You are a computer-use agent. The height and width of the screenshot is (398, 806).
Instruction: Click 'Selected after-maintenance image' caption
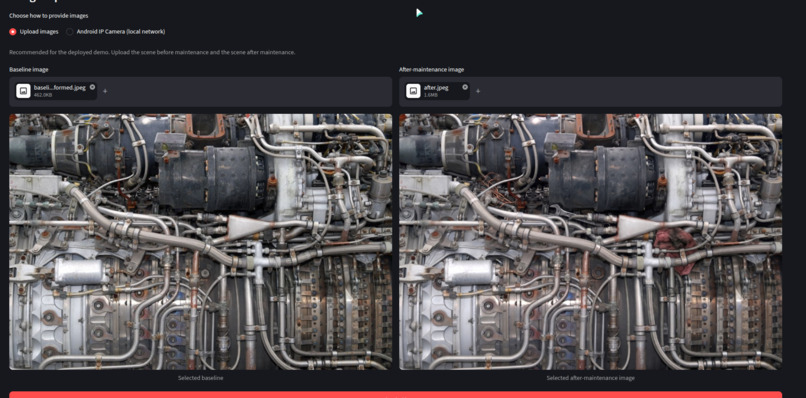[x=591, y=378]
